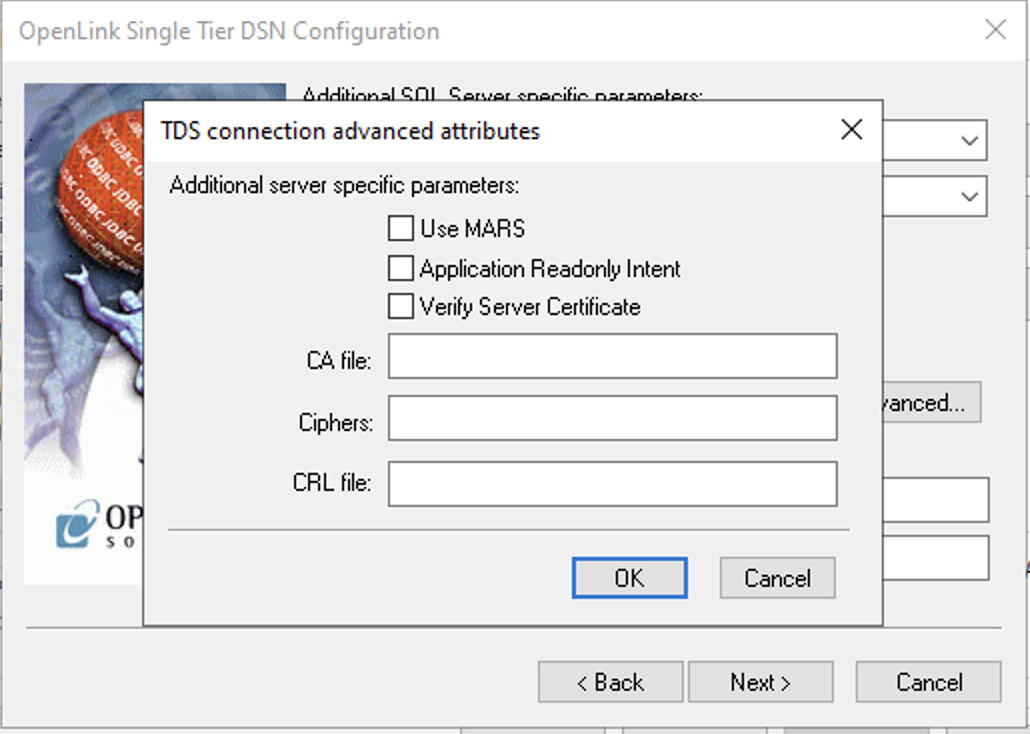Go Back in the DSN wizard

(x=610, y=681)
